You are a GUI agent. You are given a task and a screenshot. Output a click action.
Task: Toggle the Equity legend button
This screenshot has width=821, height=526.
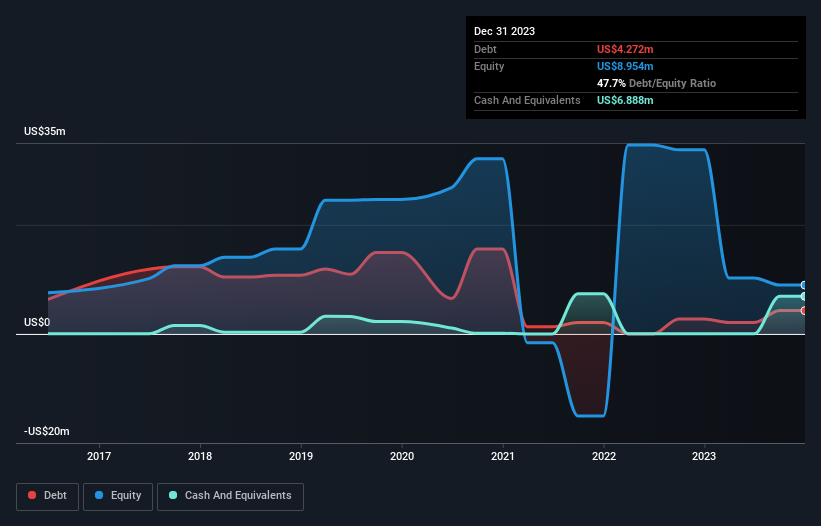coord(118,496)
